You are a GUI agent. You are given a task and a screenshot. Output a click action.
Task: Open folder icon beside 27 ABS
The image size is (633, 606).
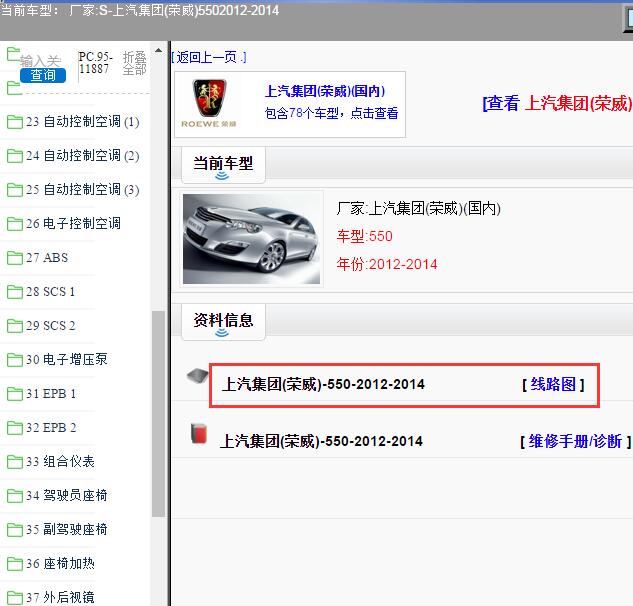(x=15, y=258)
